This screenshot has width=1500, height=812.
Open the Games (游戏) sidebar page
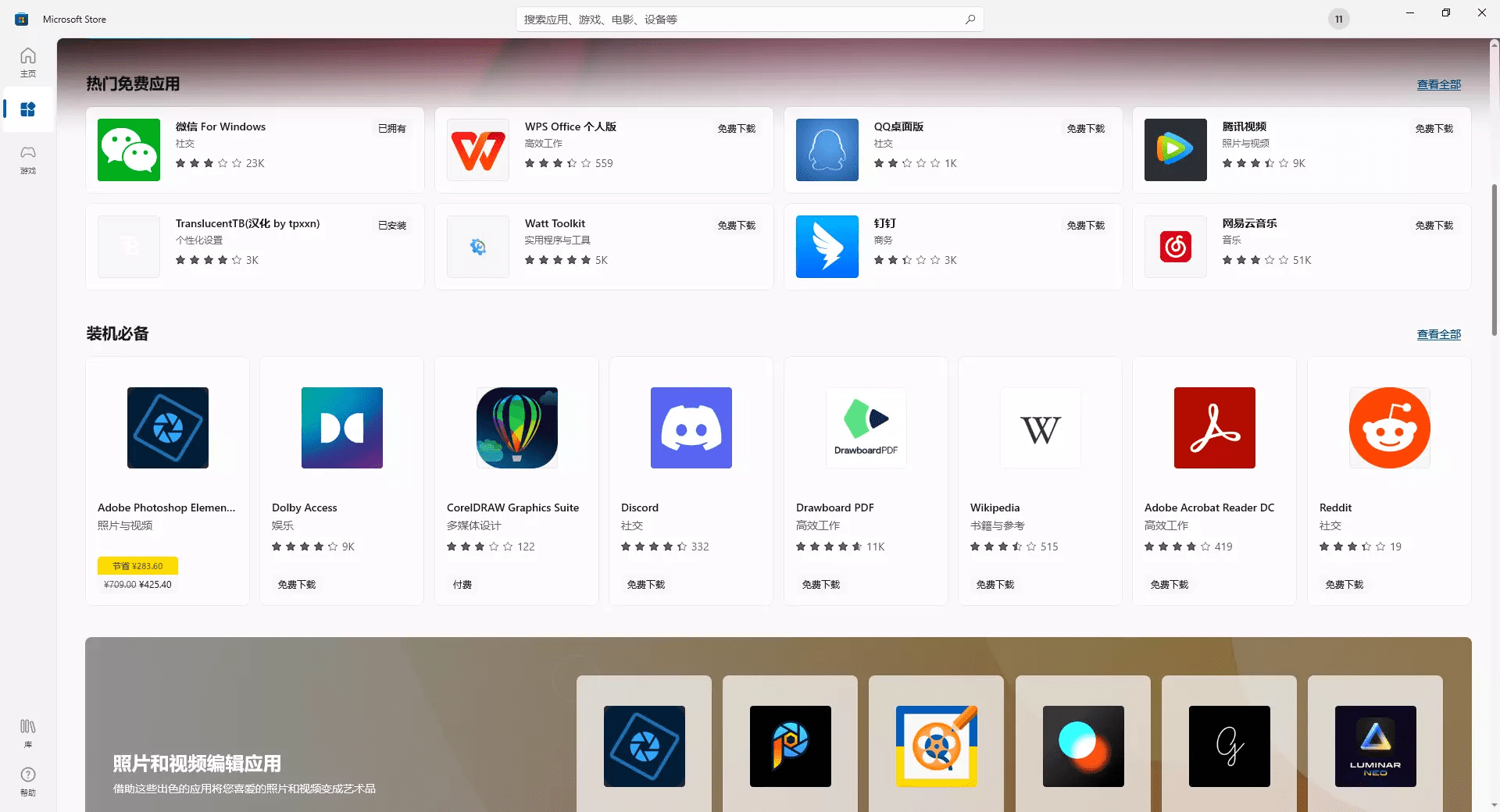pos(28,158)
